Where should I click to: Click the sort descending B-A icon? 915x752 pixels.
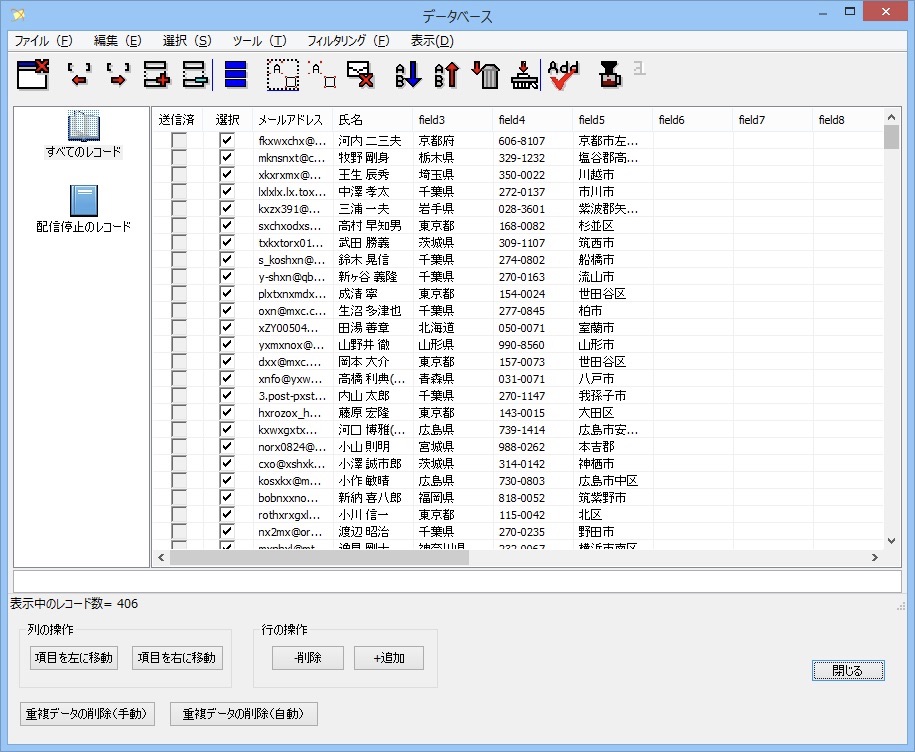tap(446, 75)
